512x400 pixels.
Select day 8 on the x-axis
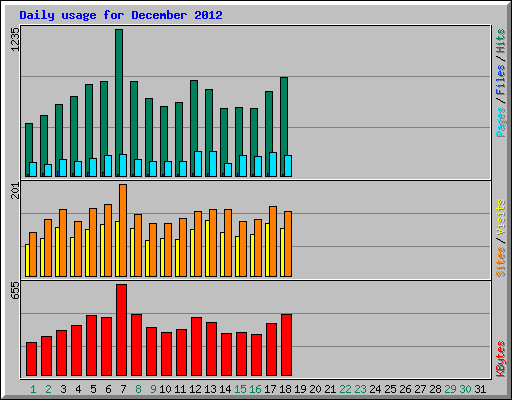point(138,389)
